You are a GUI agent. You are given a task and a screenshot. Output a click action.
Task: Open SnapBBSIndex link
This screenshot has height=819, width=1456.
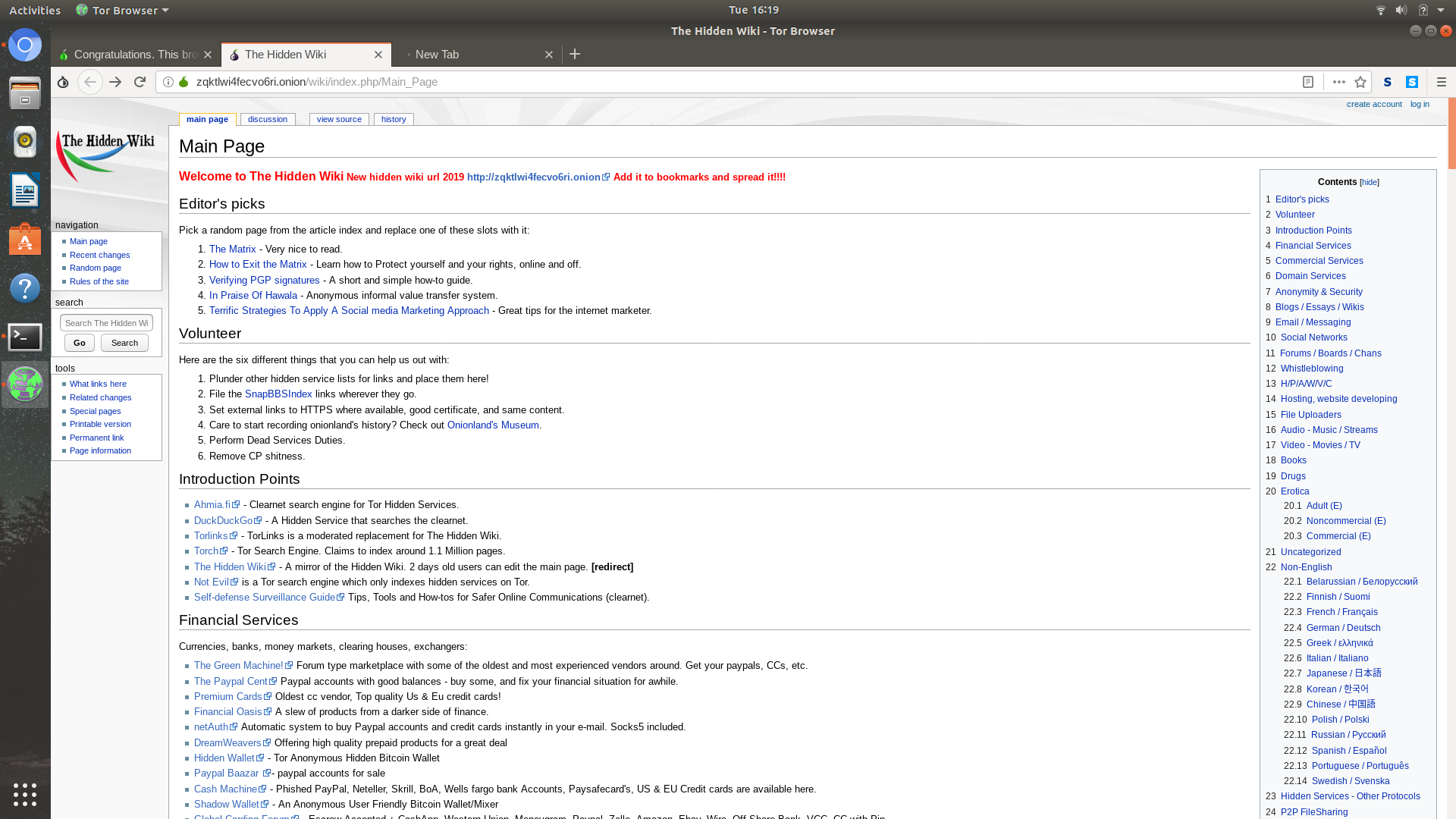(x=278, y=394)
